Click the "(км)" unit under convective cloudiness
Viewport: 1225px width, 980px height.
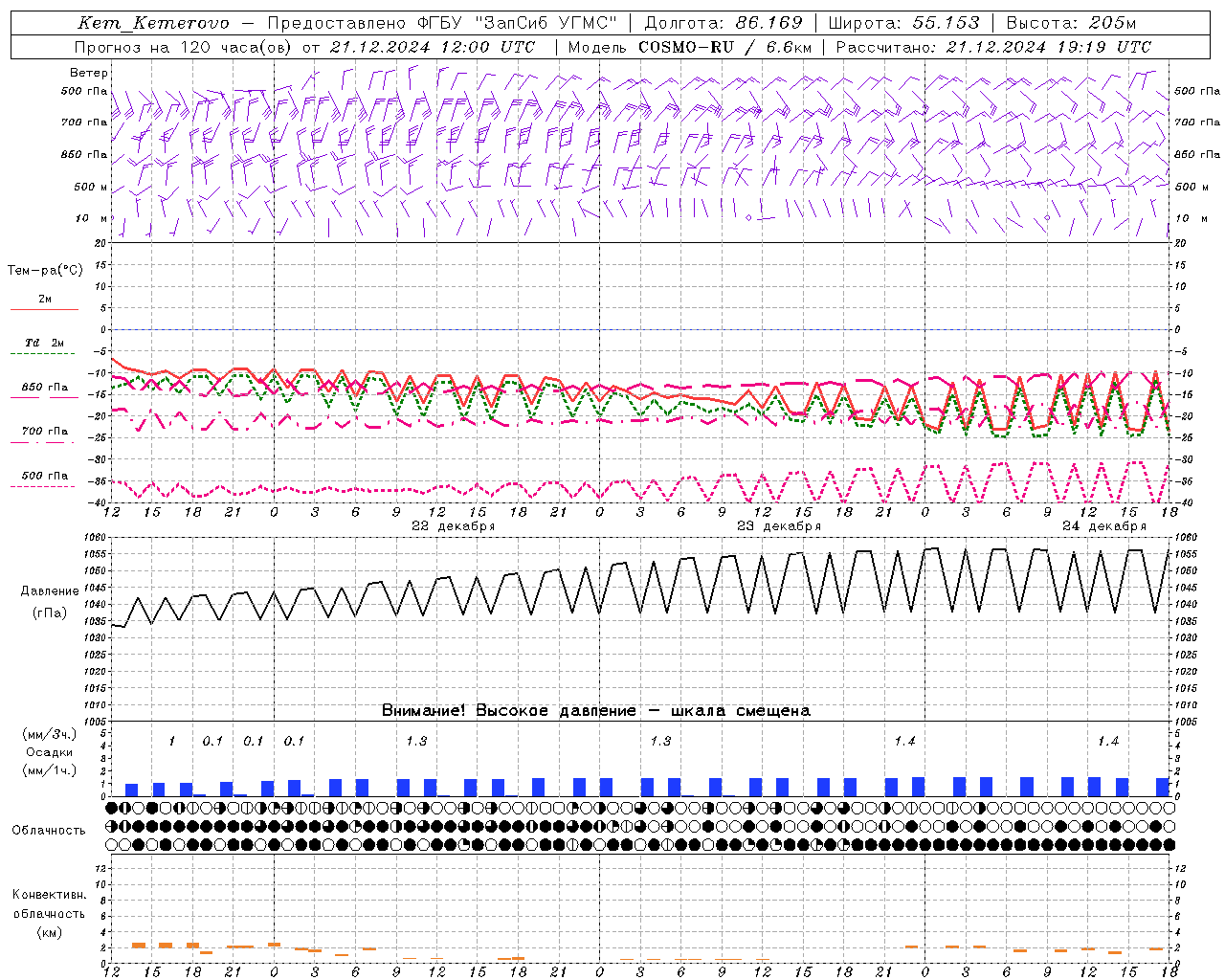click(x=49, y=932)
